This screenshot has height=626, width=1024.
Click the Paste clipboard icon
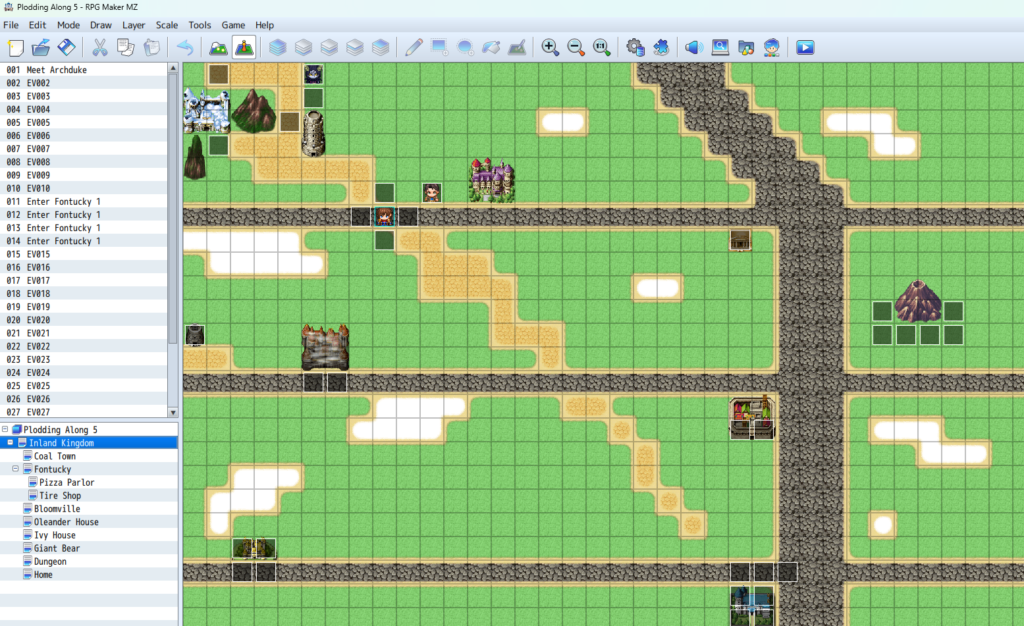(x=152, y=48)
